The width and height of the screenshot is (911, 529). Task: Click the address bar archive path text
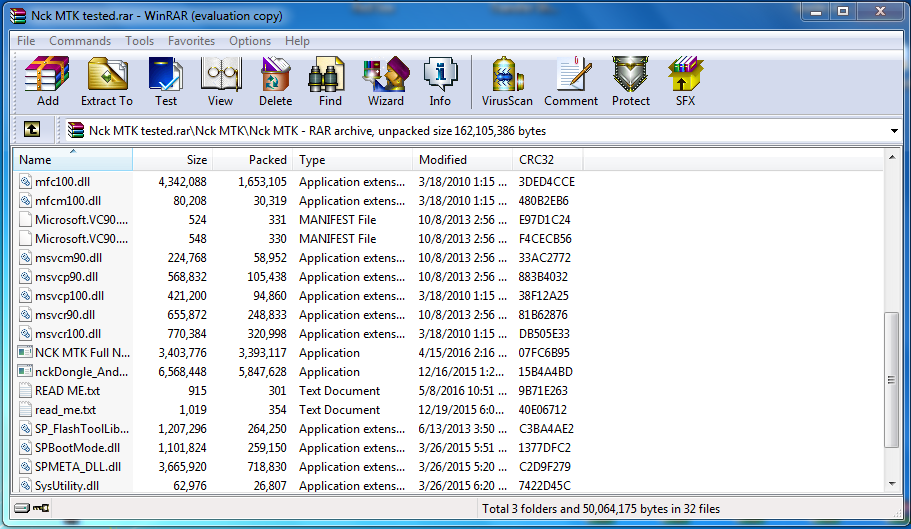coord(317,131)
